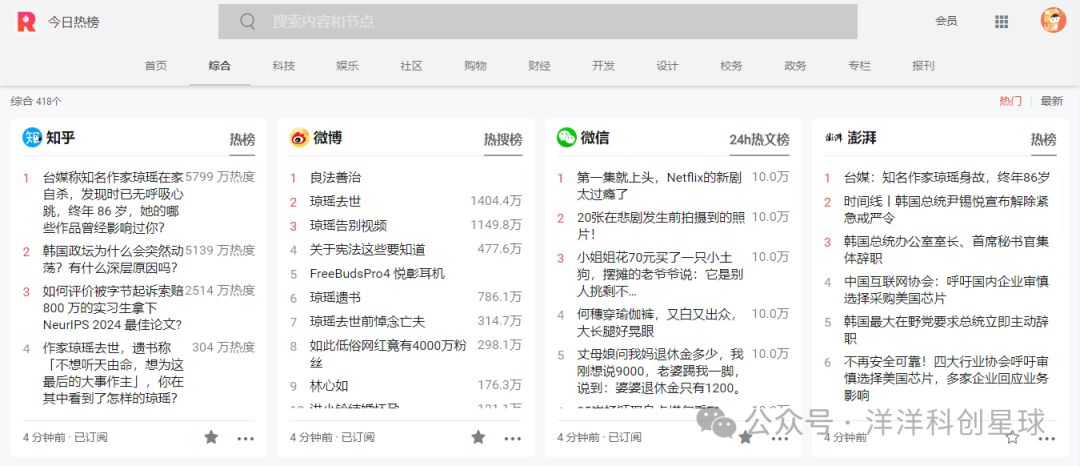Switch to the 校务 tab
The width and height of the screenshot is (1080, 466).
coord(731,66)
